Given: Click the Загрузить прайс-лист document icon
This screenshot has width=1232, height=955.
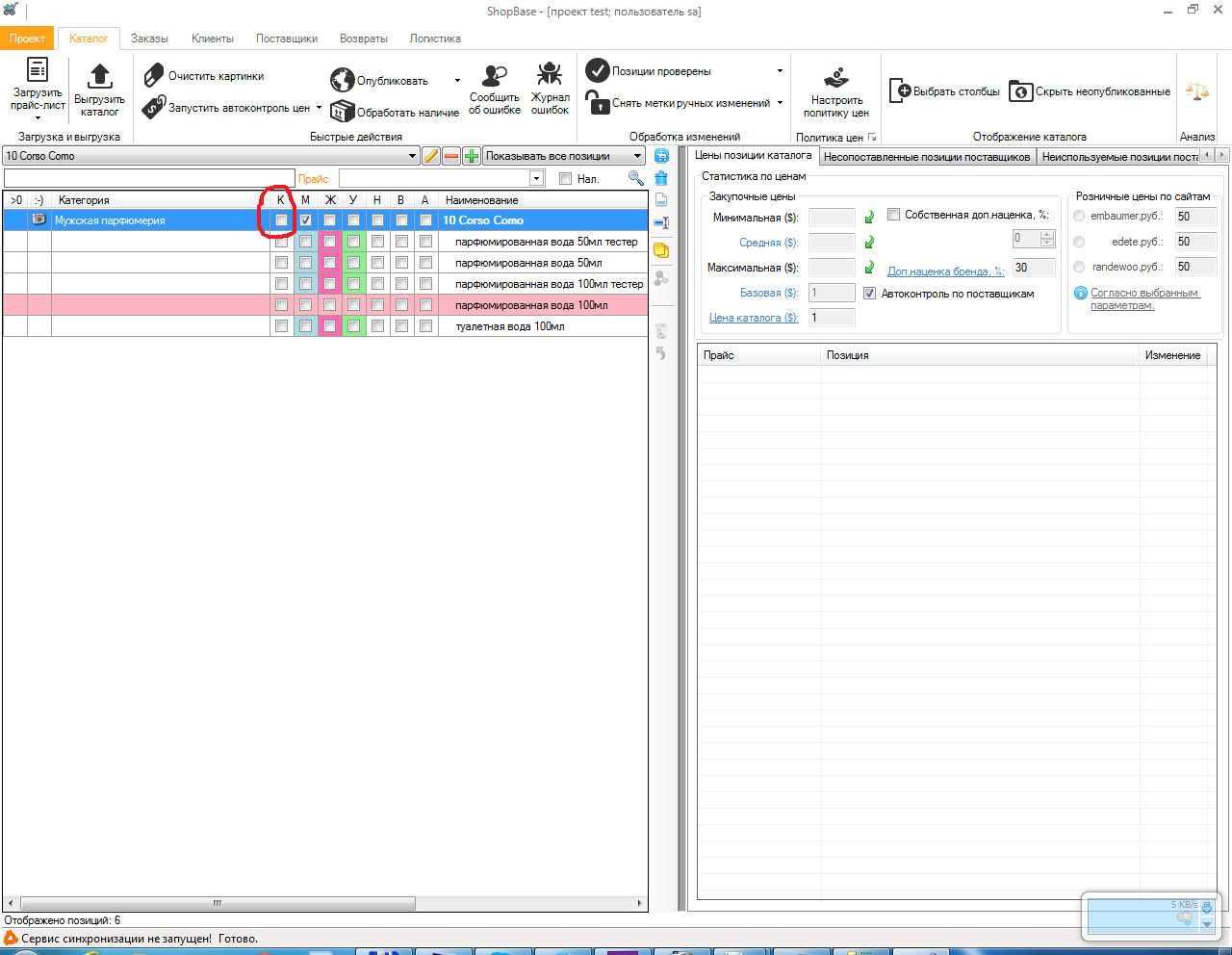Looking at the screenshot, I should (37, 69).
